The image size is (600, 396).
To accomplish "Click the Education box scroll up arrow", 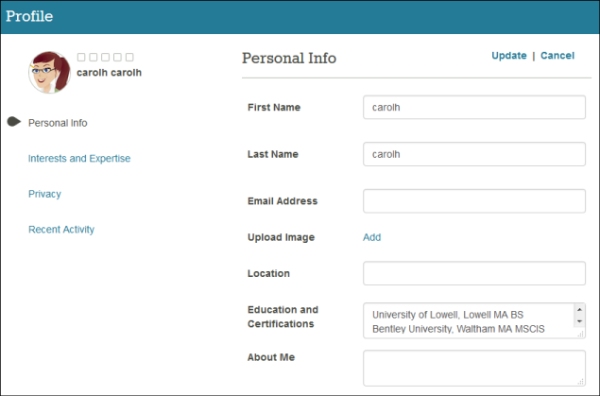I will (579, 309).
